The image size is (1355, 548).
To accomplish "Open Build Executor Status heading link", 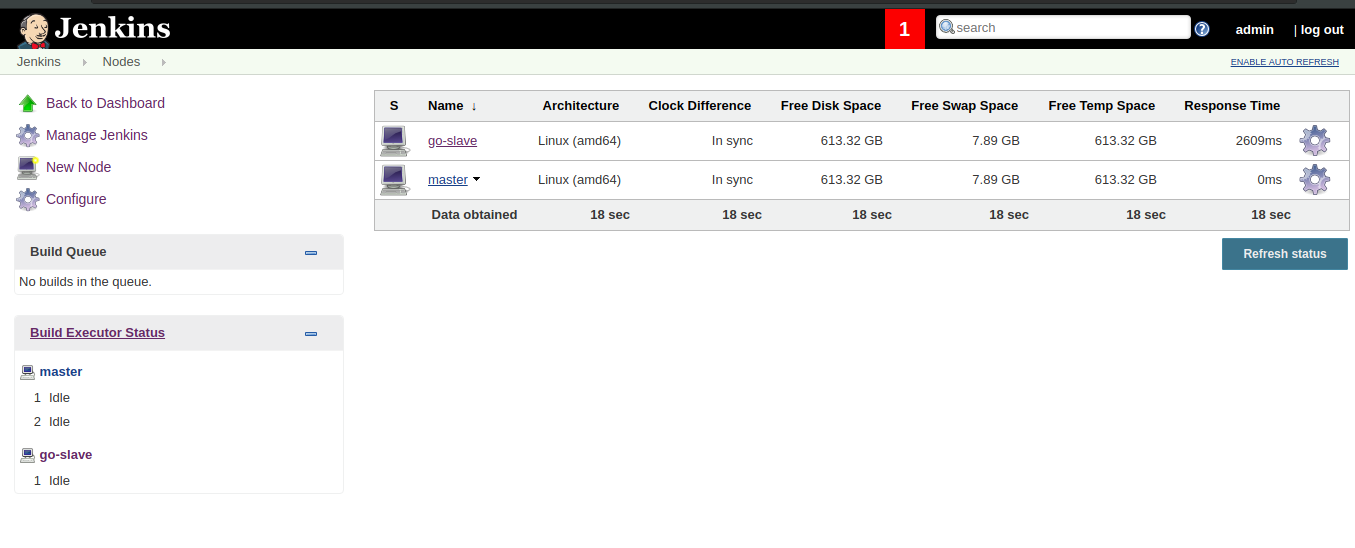I will [97, 333].
